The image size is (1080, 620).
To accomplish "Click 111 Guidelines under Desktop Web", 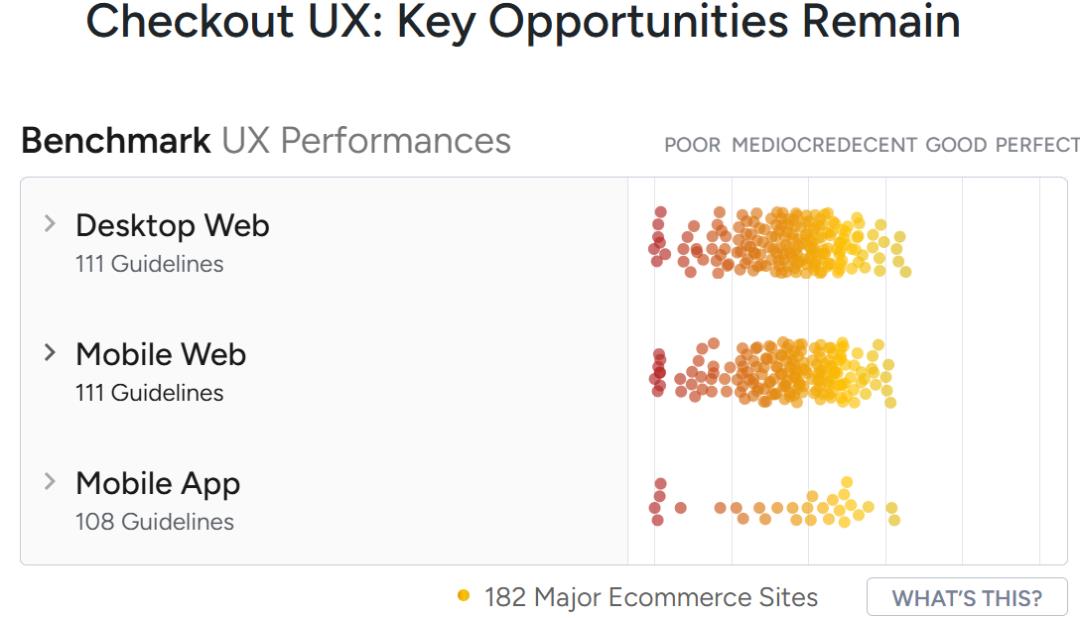I will click(149, 264).
